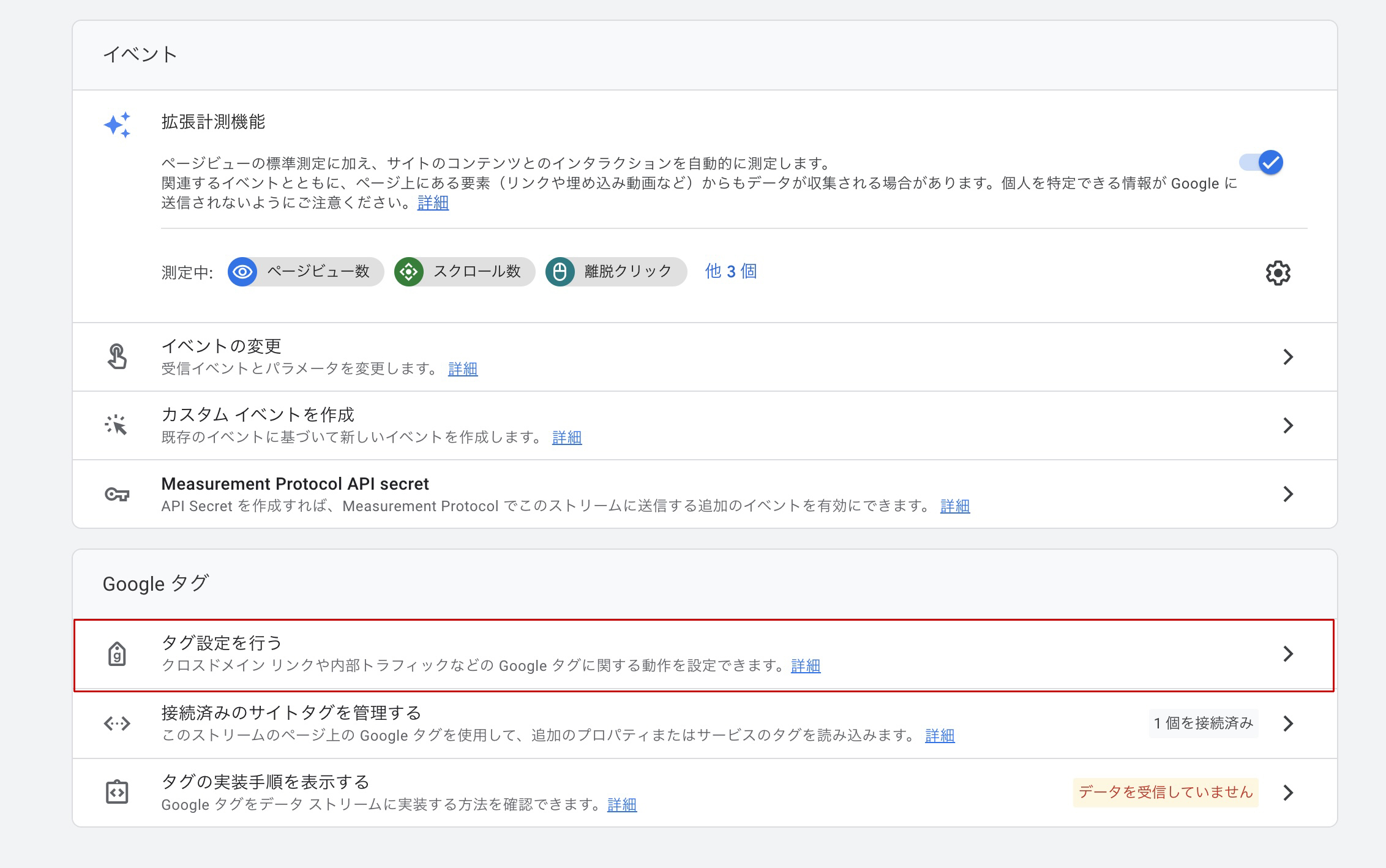Open the イベントの変更 row title
This screenshot has height=868, width=1386.
point(222,346)
